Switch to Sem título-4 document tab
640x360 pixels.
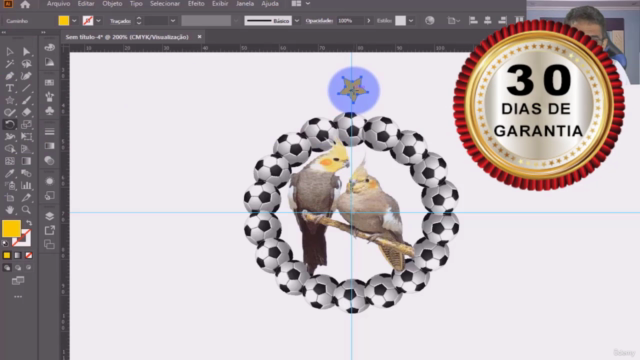pos(127,37)
